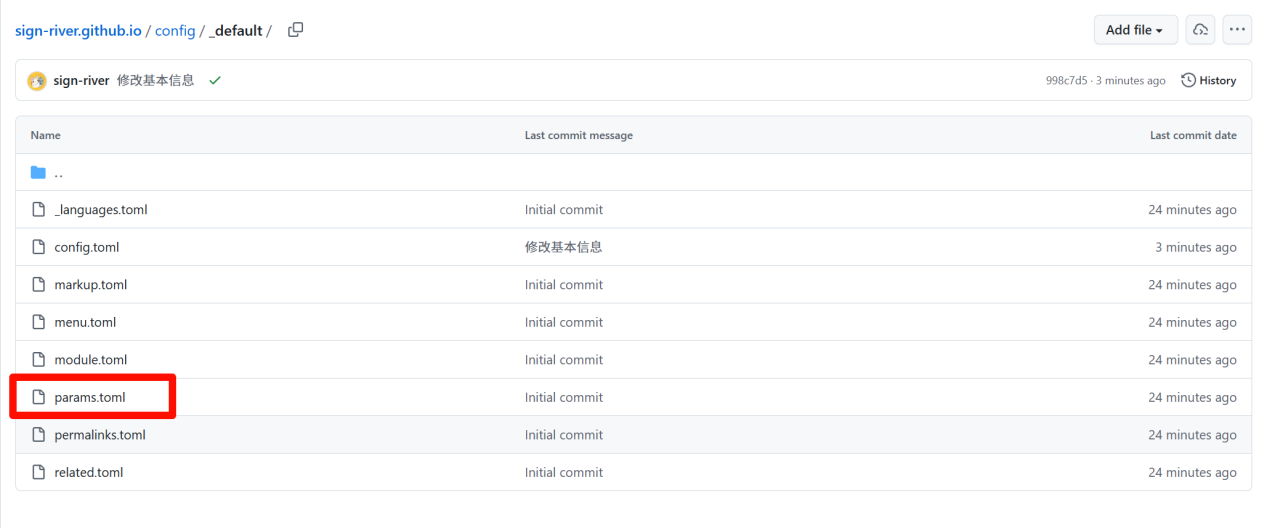This screenshot has width=1267, height=528.
Task: Navigate to the parent '..' row
Action: (634, 172)
